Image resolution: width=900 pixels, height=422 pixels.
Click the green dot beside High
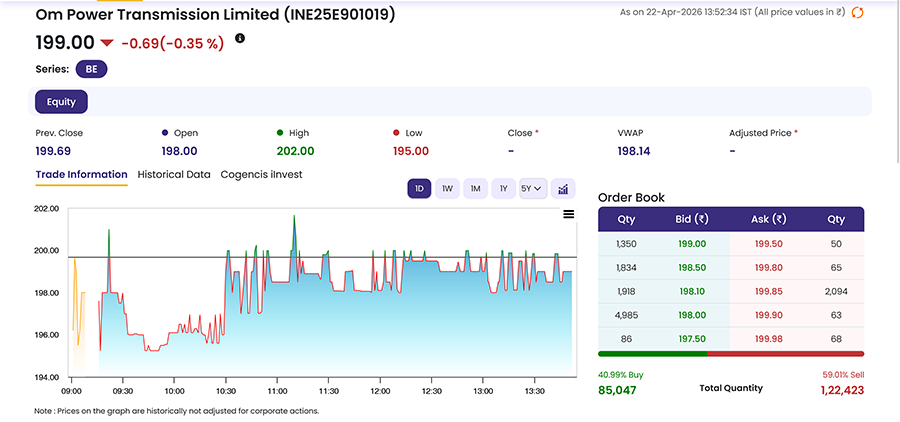[280, 132]
